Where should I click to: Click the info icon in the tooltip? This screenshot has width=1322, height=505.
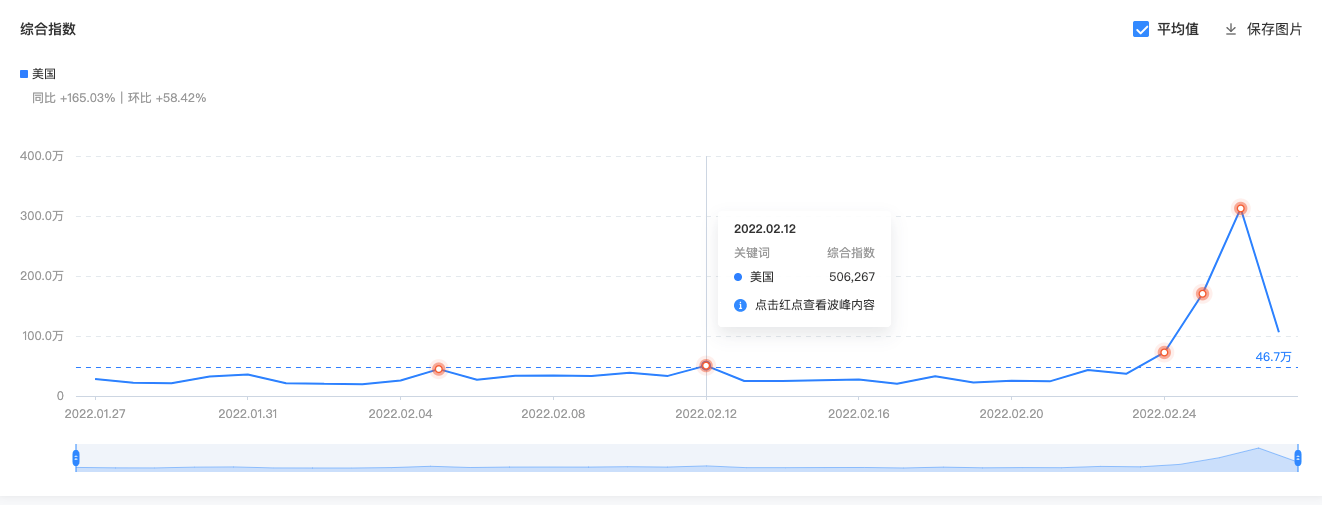point(740,305)
